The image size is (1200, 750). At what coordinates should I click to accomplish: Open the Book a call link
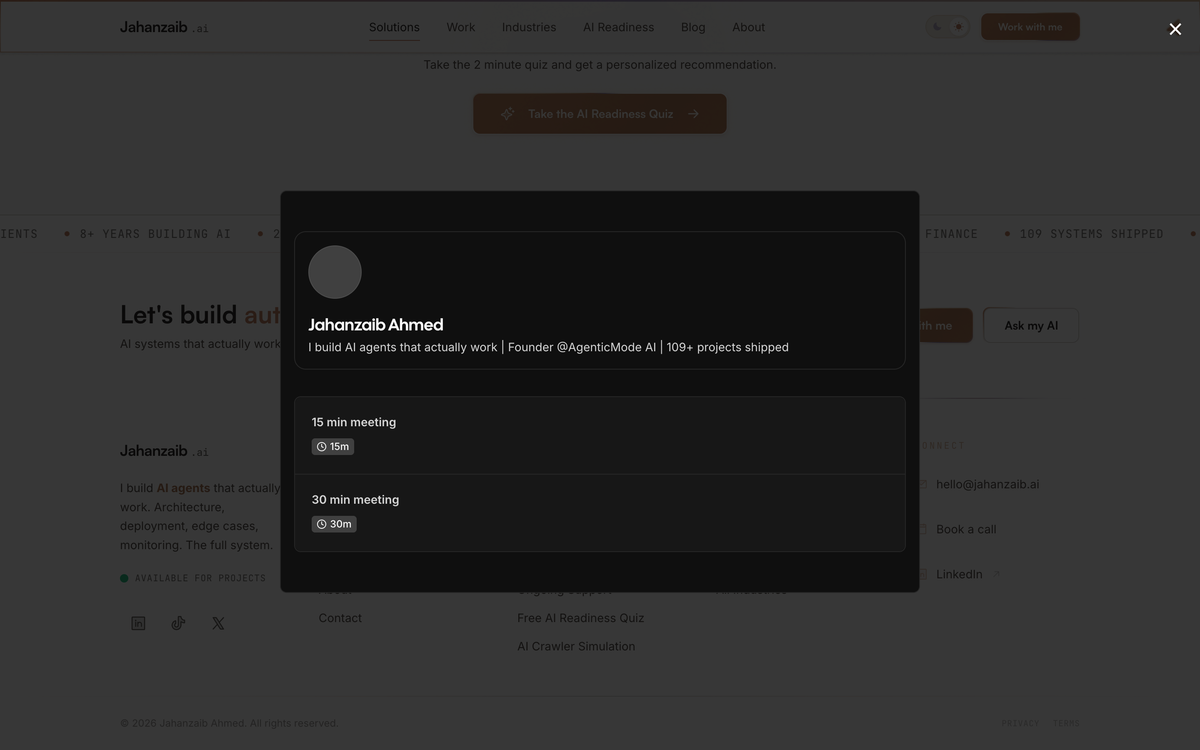[x=965, y=529]
